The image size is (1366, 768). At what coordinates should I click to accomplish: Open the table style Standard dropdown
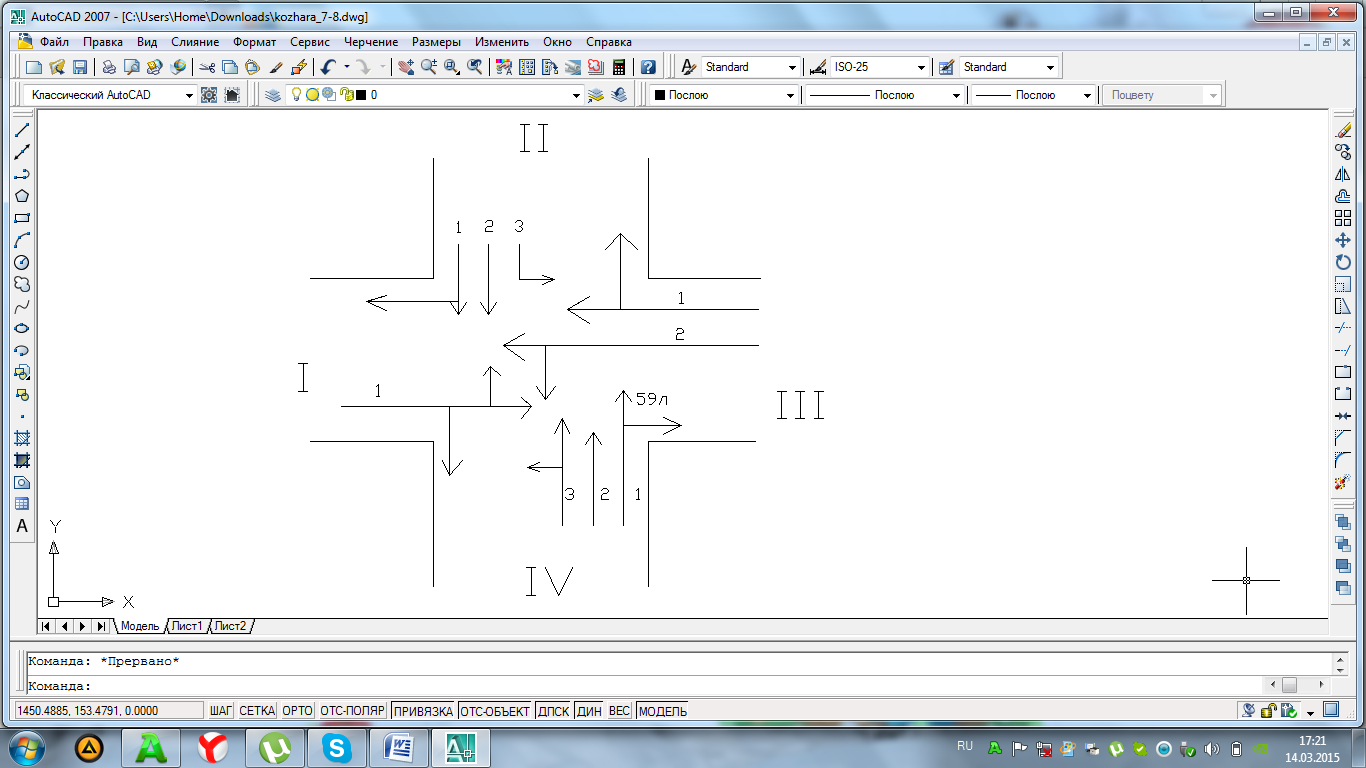coord(1050,67)
